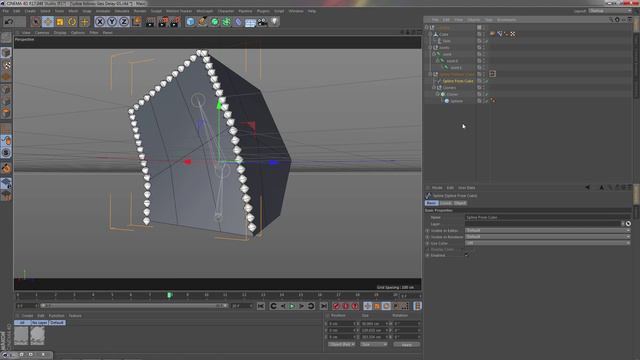Click the Render View clapperboard icon
The width and height of the screenshot is (640, 360).
point(150,22)
